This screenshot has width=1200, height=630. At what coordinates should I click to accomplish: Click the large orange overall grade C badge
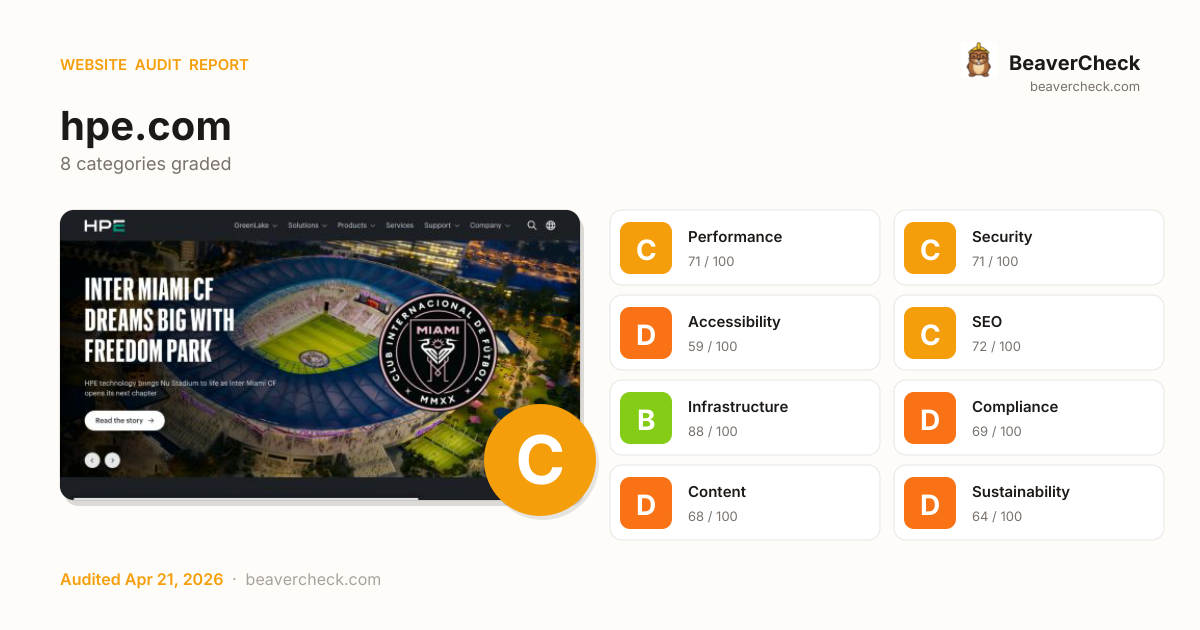point(540,459)
